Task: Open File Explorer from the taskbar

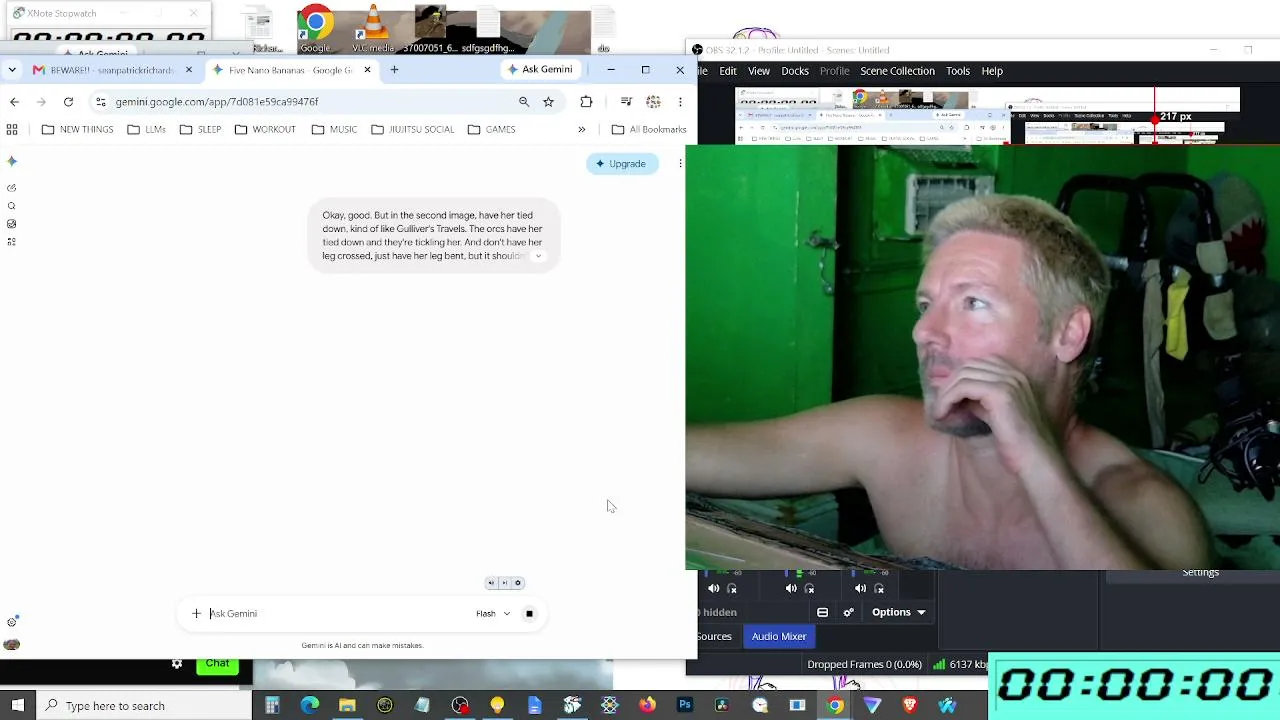Action: (347, 705)
